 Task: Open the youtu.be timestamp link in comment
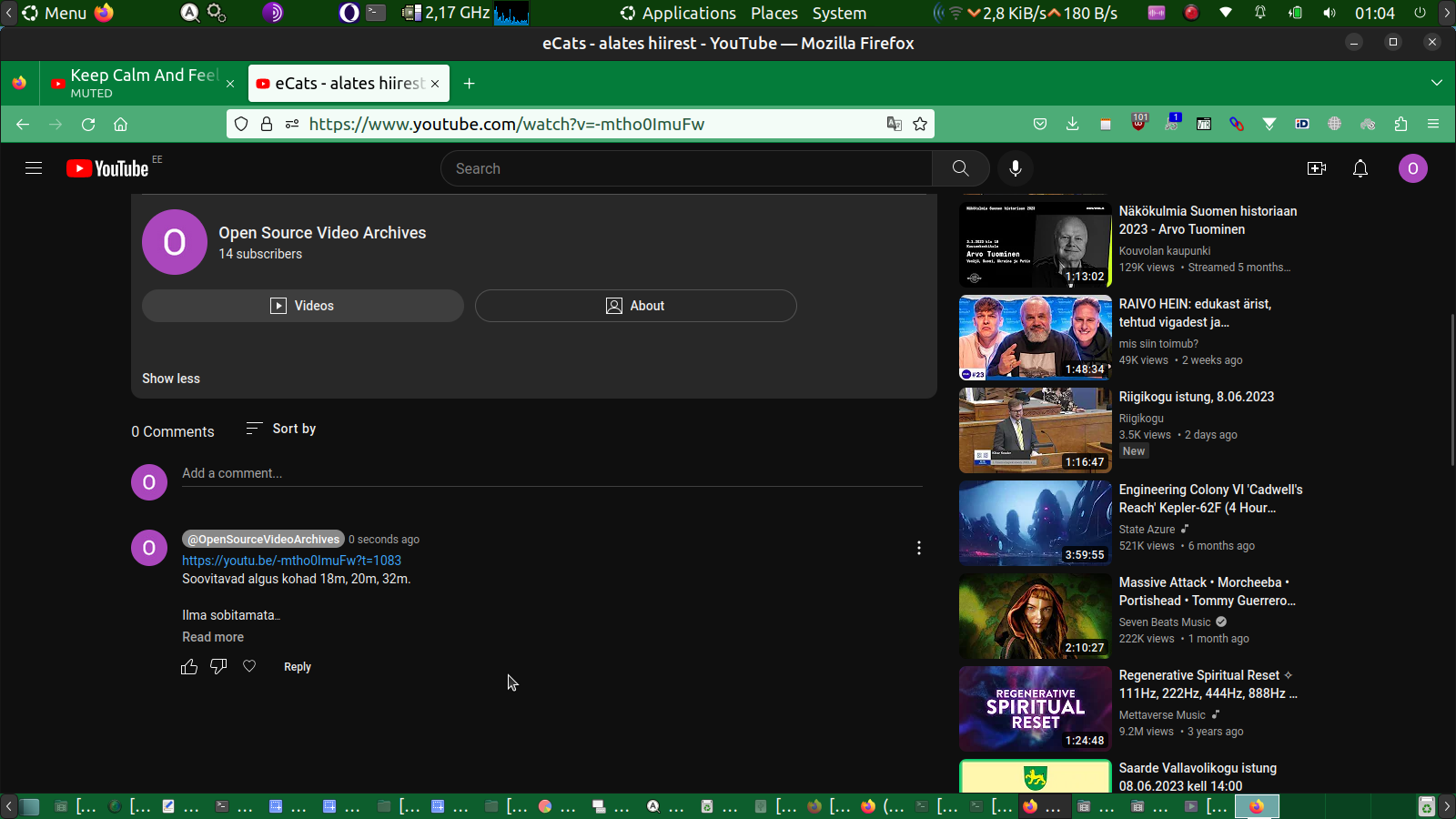click(x=291, y=561)
